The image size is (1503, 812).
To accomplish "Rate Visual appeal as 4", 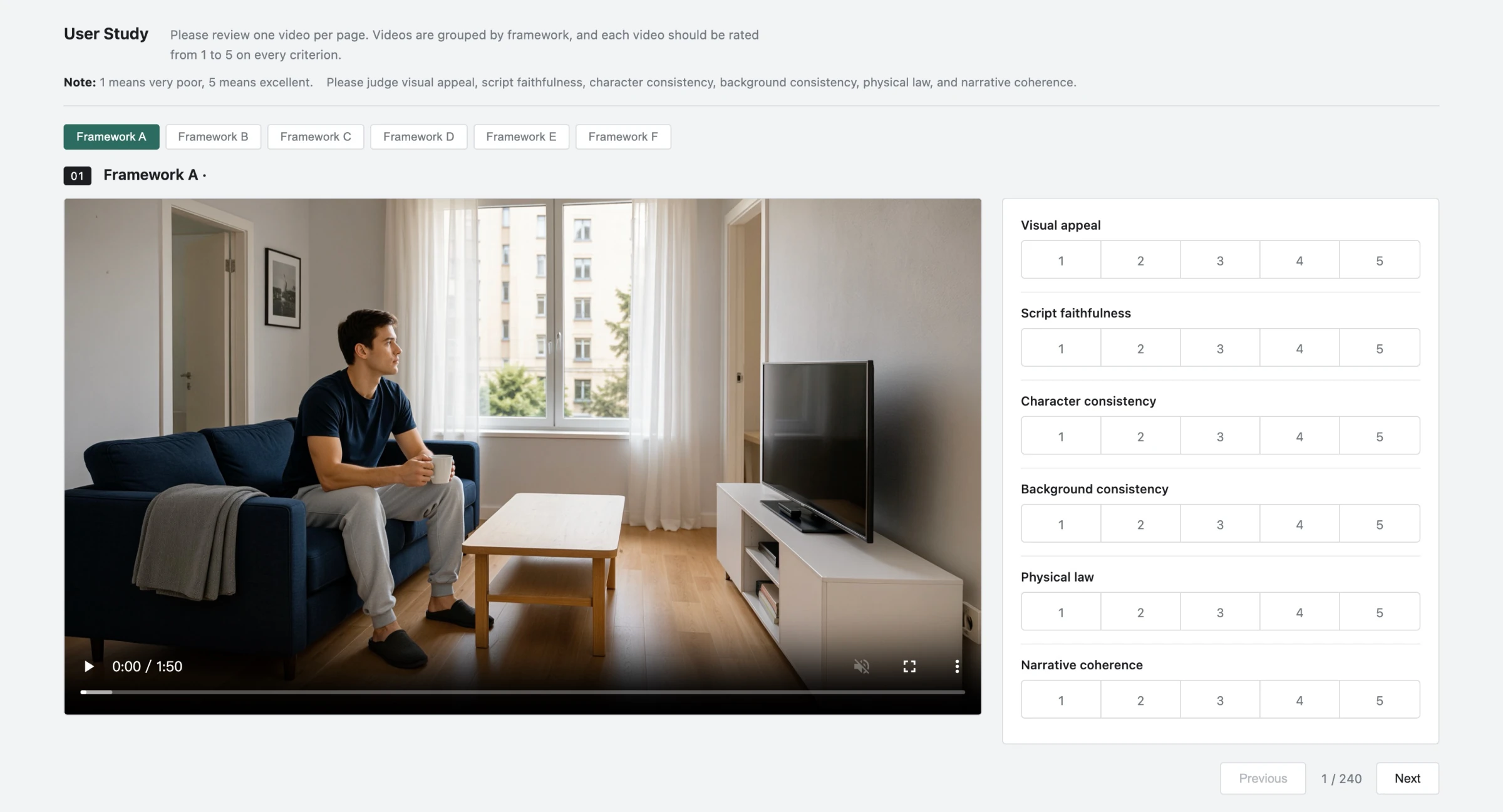I will point(1299,260).
